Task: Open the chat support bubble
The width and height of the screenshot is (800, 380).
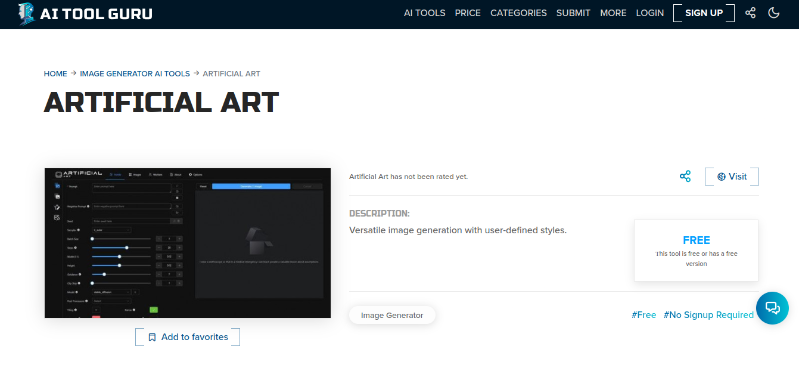Action: coord(772,308)
